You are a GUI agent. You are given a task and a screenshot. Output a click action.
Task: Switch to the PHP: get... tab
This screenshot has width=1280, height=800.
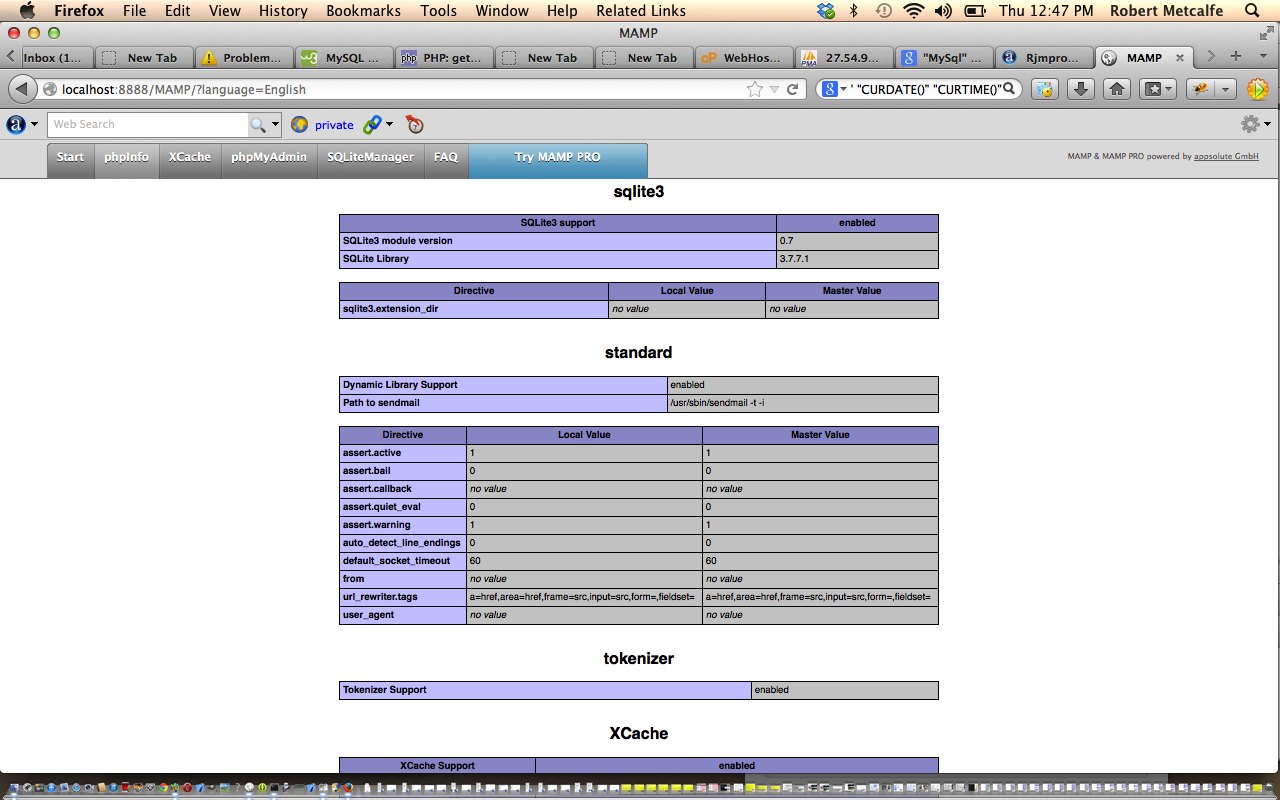[x=444, y=57]
